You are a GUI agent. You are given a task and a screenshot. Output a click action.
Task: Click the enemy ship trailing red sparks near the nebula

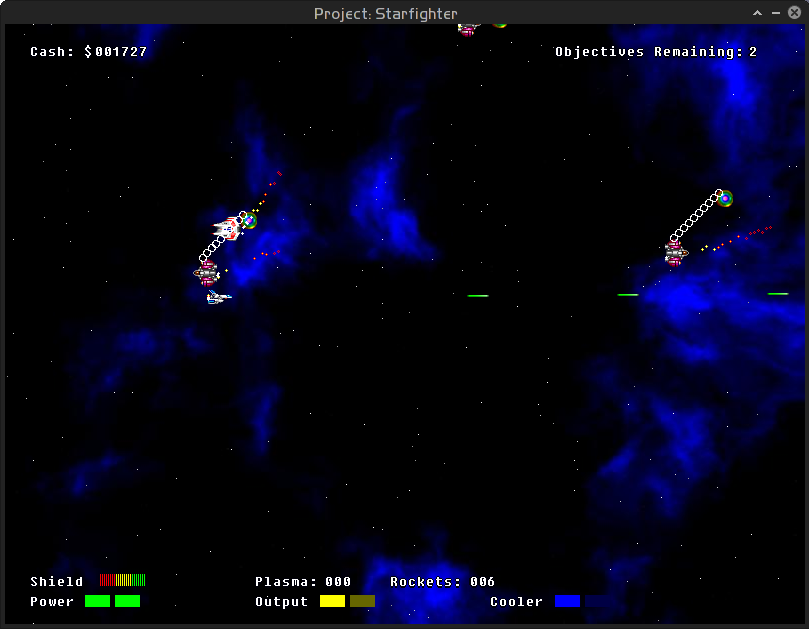pos(675,253)
